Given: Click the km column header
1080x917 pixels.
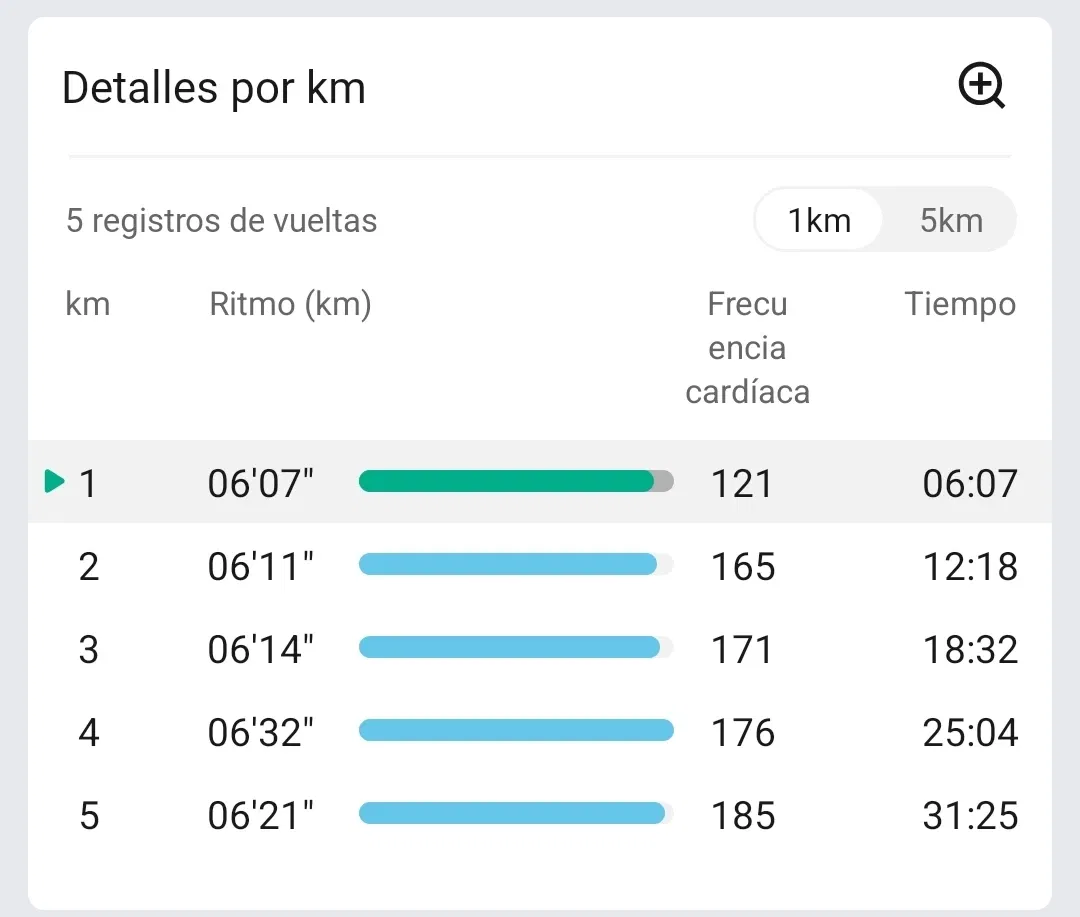Looking at the screenshot, I should click(87, 304).
